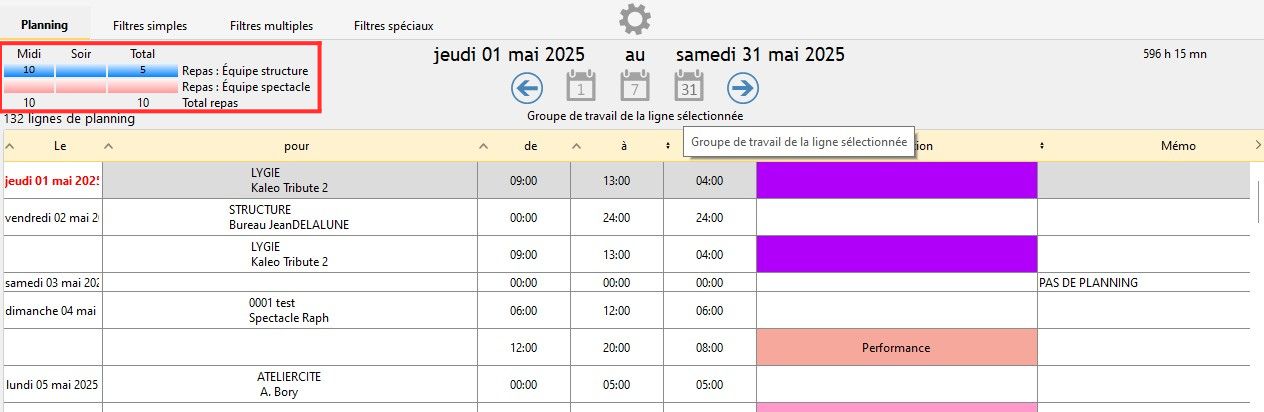Go to previous period with left arrow
Viewport: 1264px width, 412px height.
527,88
